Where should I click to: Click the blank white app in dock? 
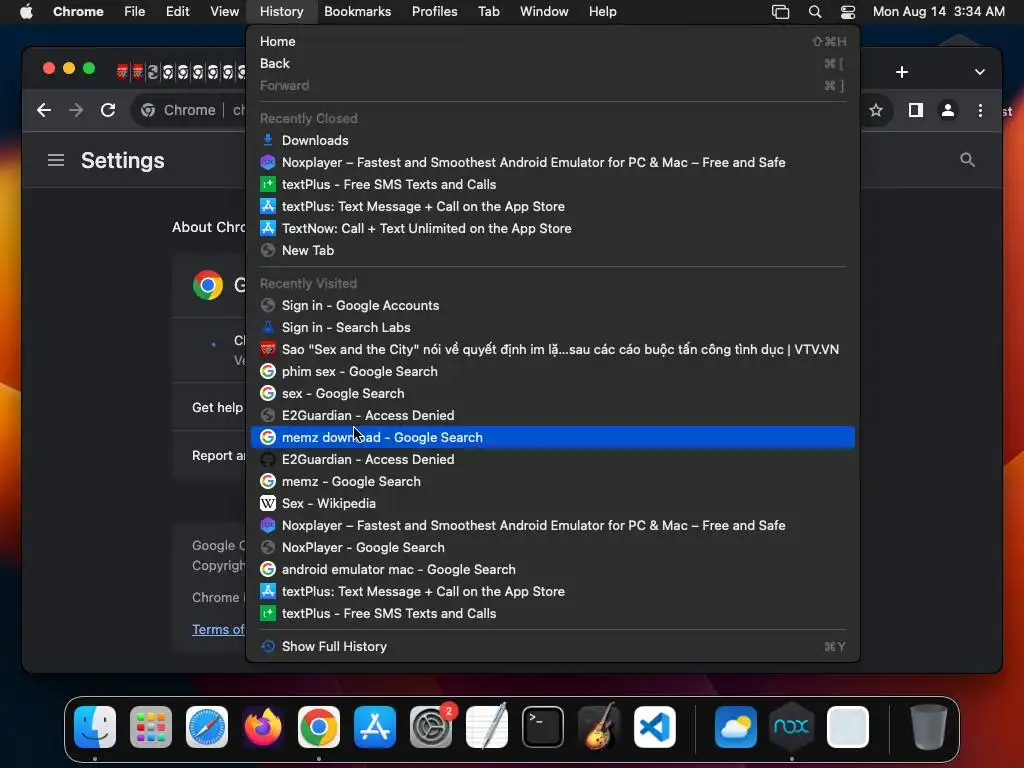click(848, 726)
